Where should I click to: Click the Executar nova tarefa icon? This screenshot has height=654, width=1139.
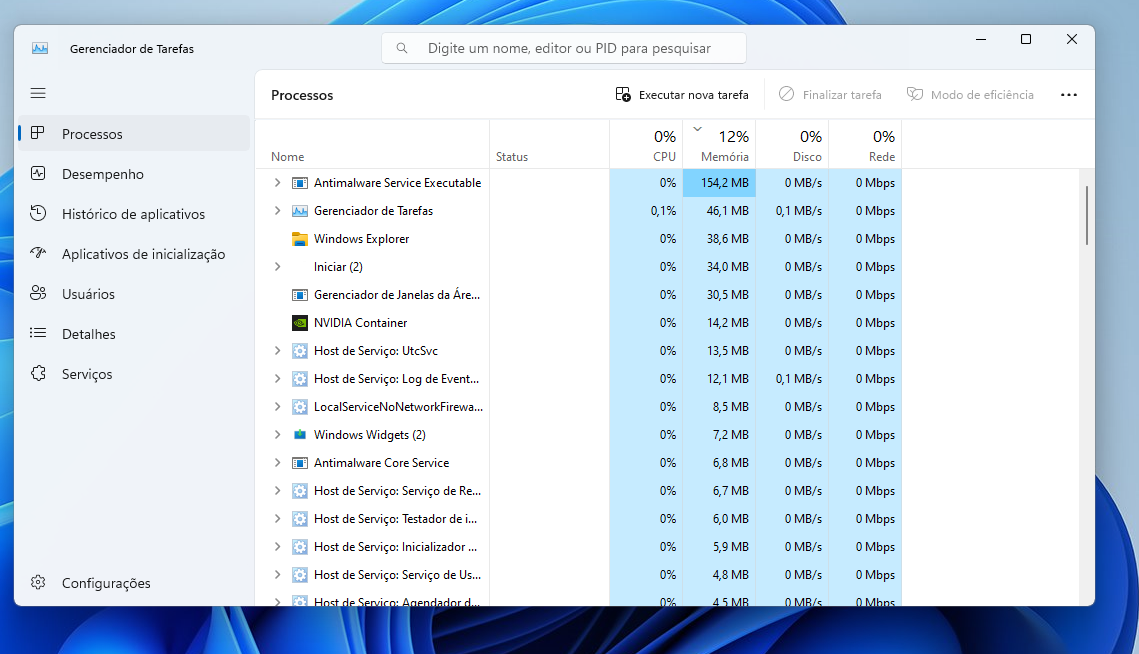pos(623,94)
